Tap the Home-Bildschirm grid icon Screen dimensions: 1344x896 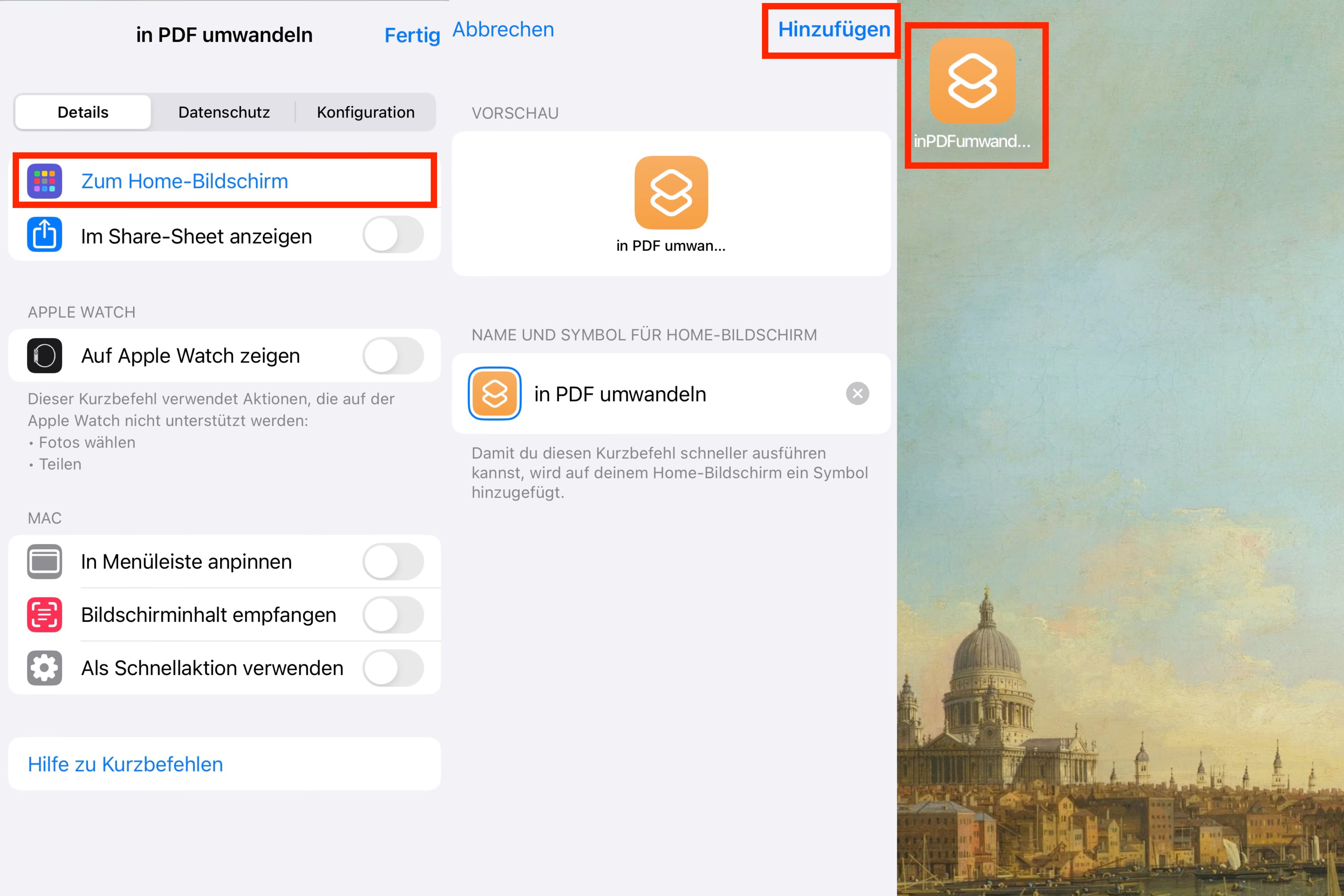pos(45,181)
